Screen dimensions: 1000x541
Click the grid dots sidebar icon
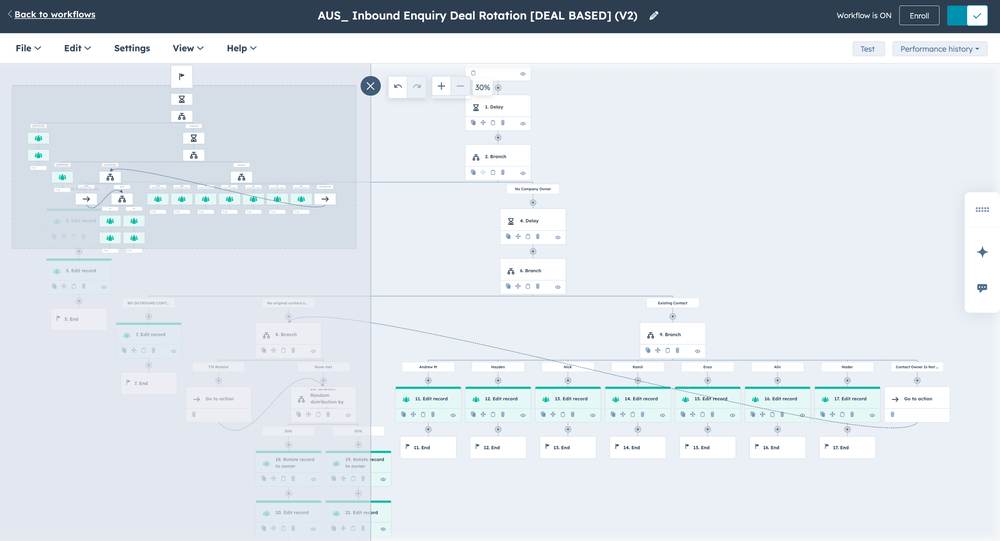(x=982, y=209)
